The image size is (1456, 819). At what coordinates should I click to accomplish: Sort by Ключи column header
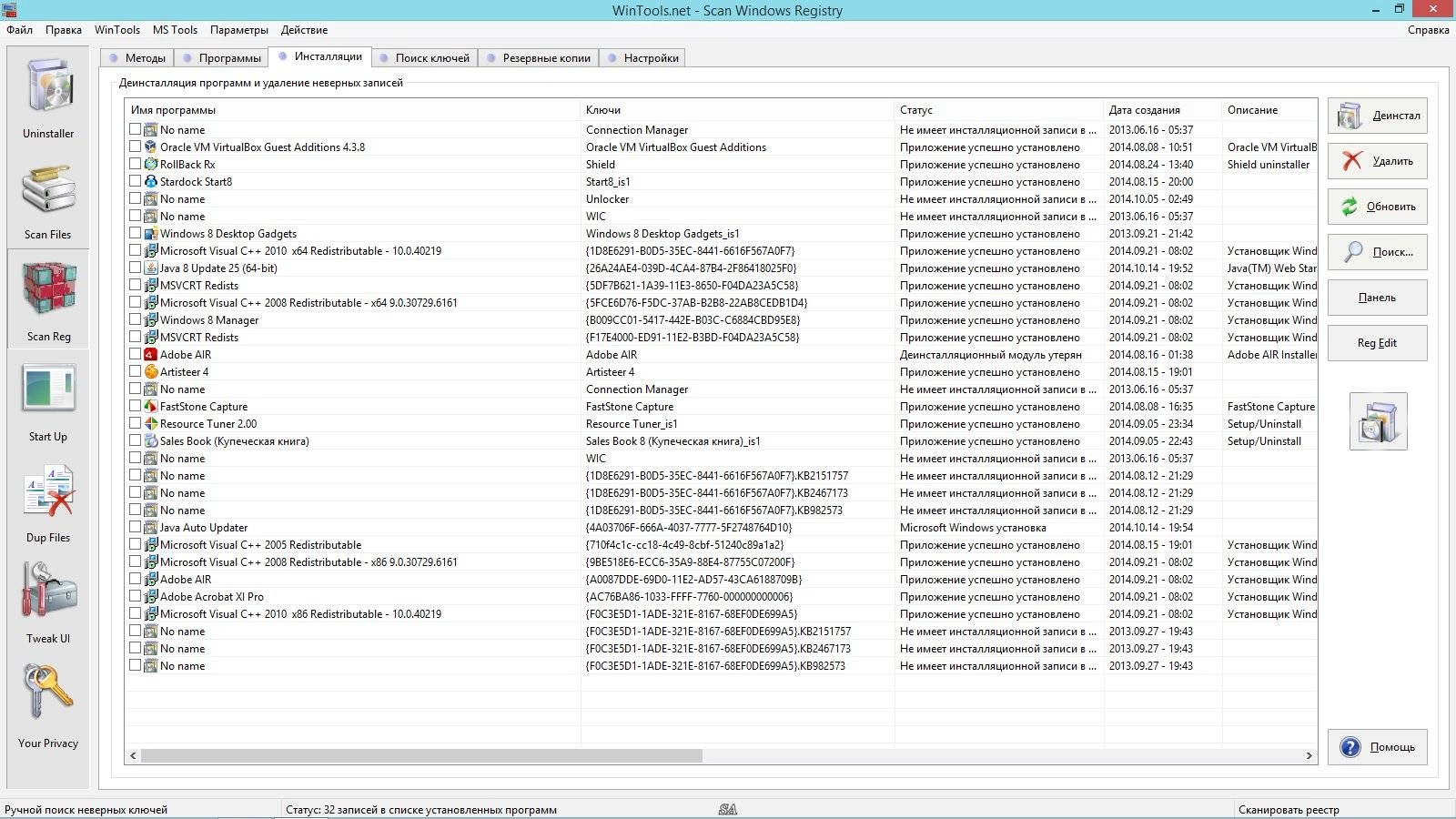737,110
